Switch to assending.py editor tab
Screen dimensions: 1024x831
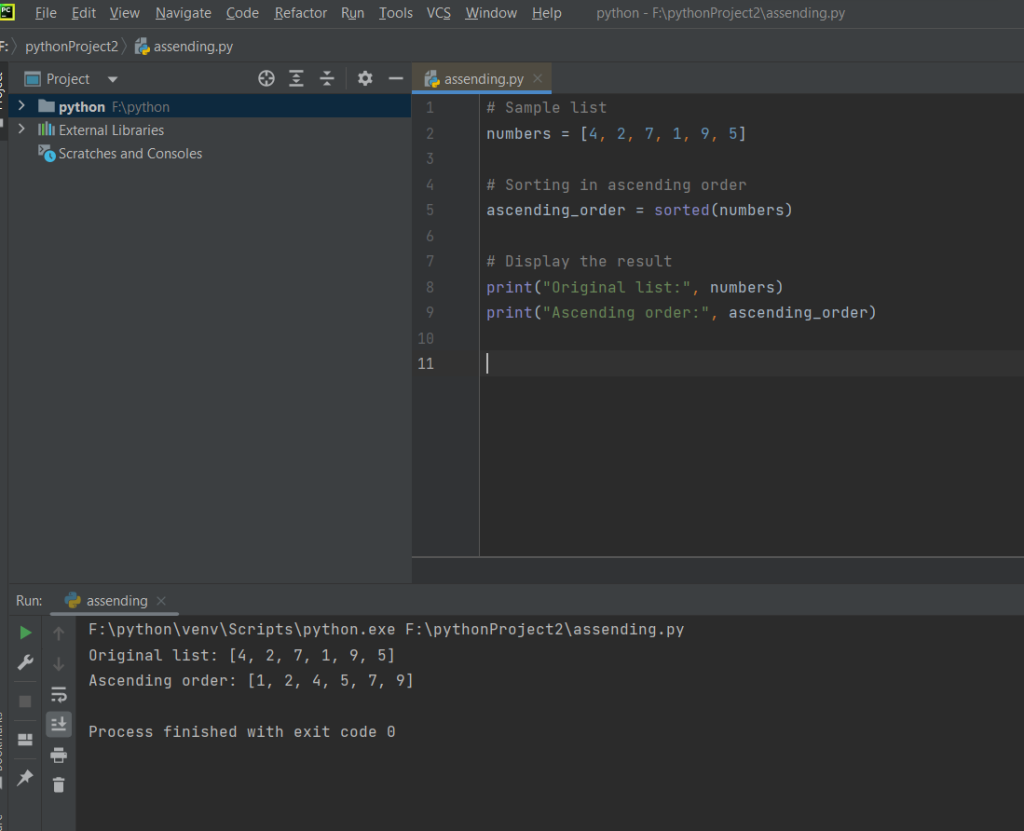click(x=484, y=79)
